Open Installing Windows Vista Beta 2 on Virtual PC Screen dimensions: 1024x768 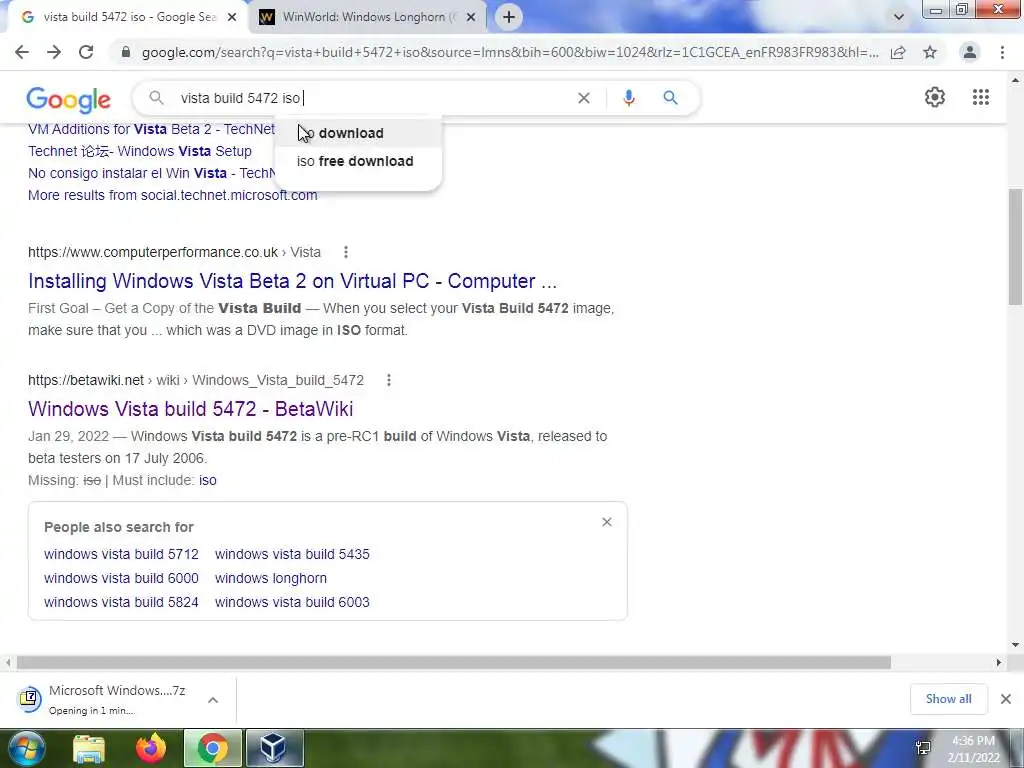tap(293, 281)
